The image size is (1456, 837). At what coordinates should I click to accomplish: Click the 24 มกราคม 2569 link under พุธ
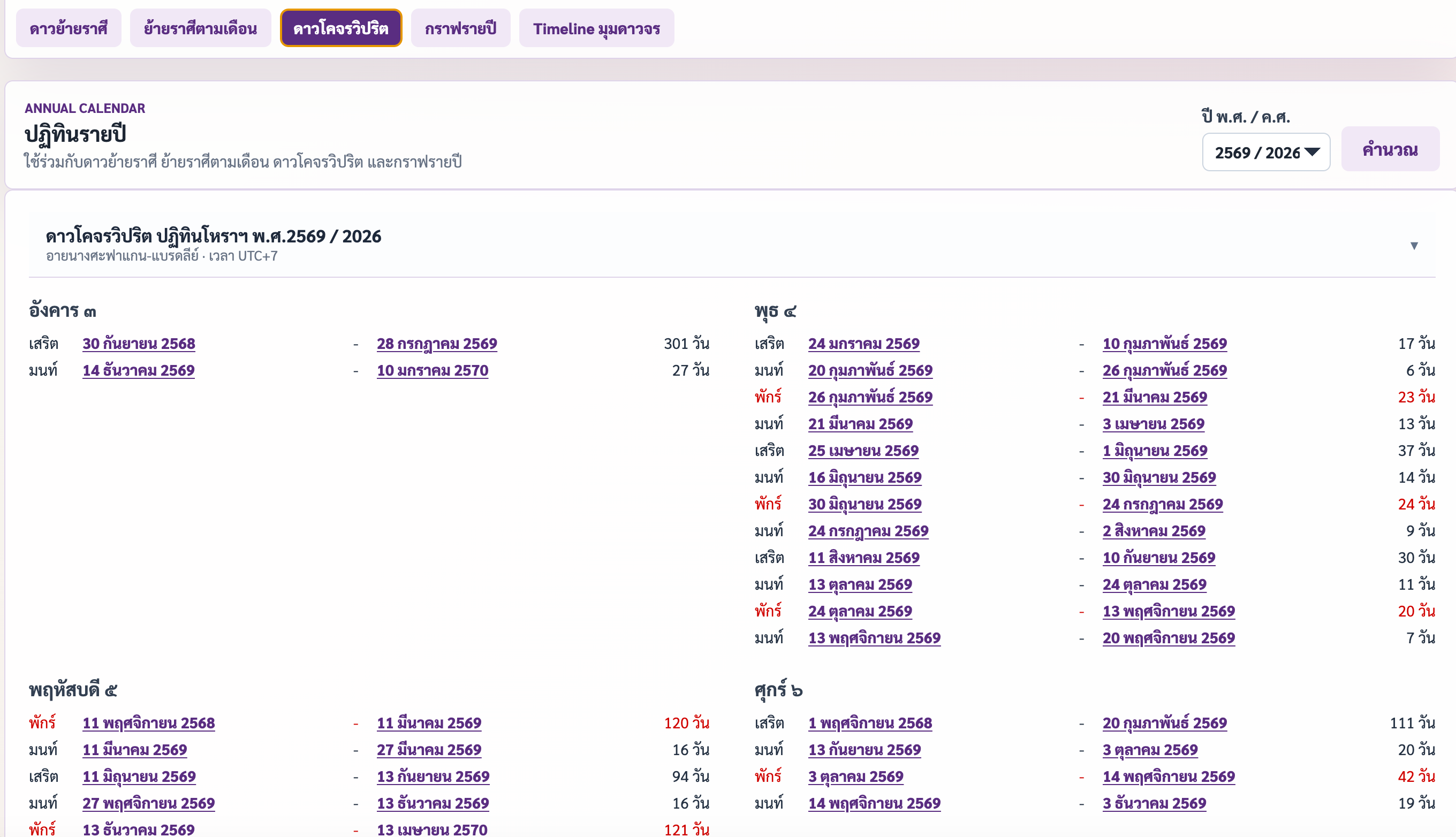pos(864,344)
